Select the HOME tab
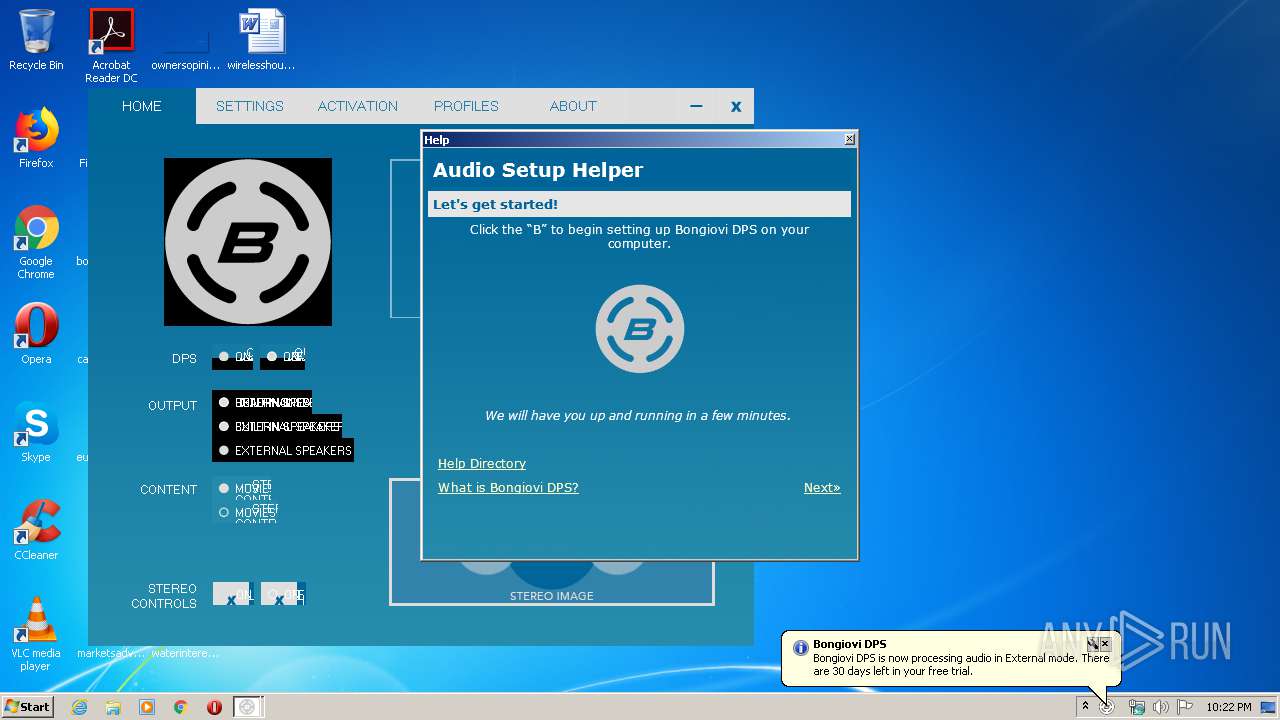This screenshot has height=720, width=1280. coord(142,106)
